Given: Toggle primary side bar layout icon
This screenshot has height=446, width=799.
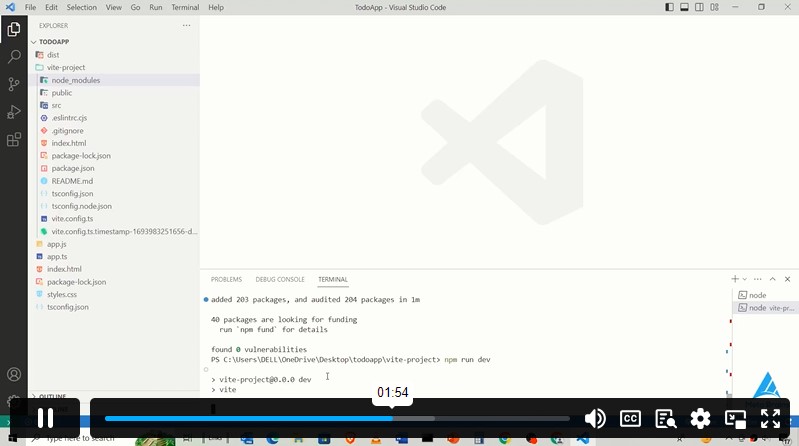Looking at the screenshot, I should pos(669,7).
